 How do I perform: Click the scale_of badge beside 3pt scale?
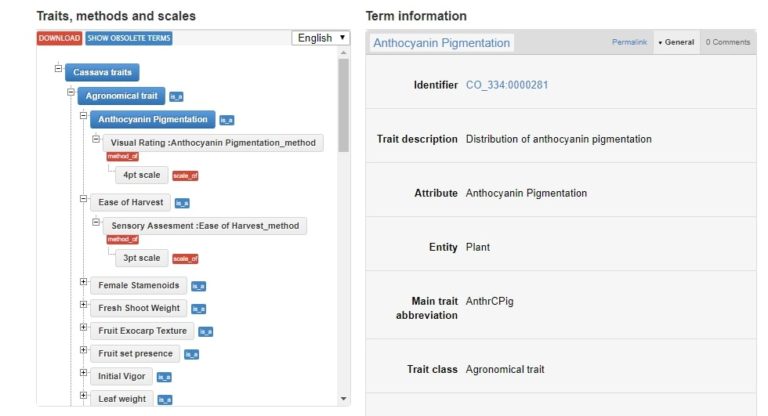(x=185, y=259)
